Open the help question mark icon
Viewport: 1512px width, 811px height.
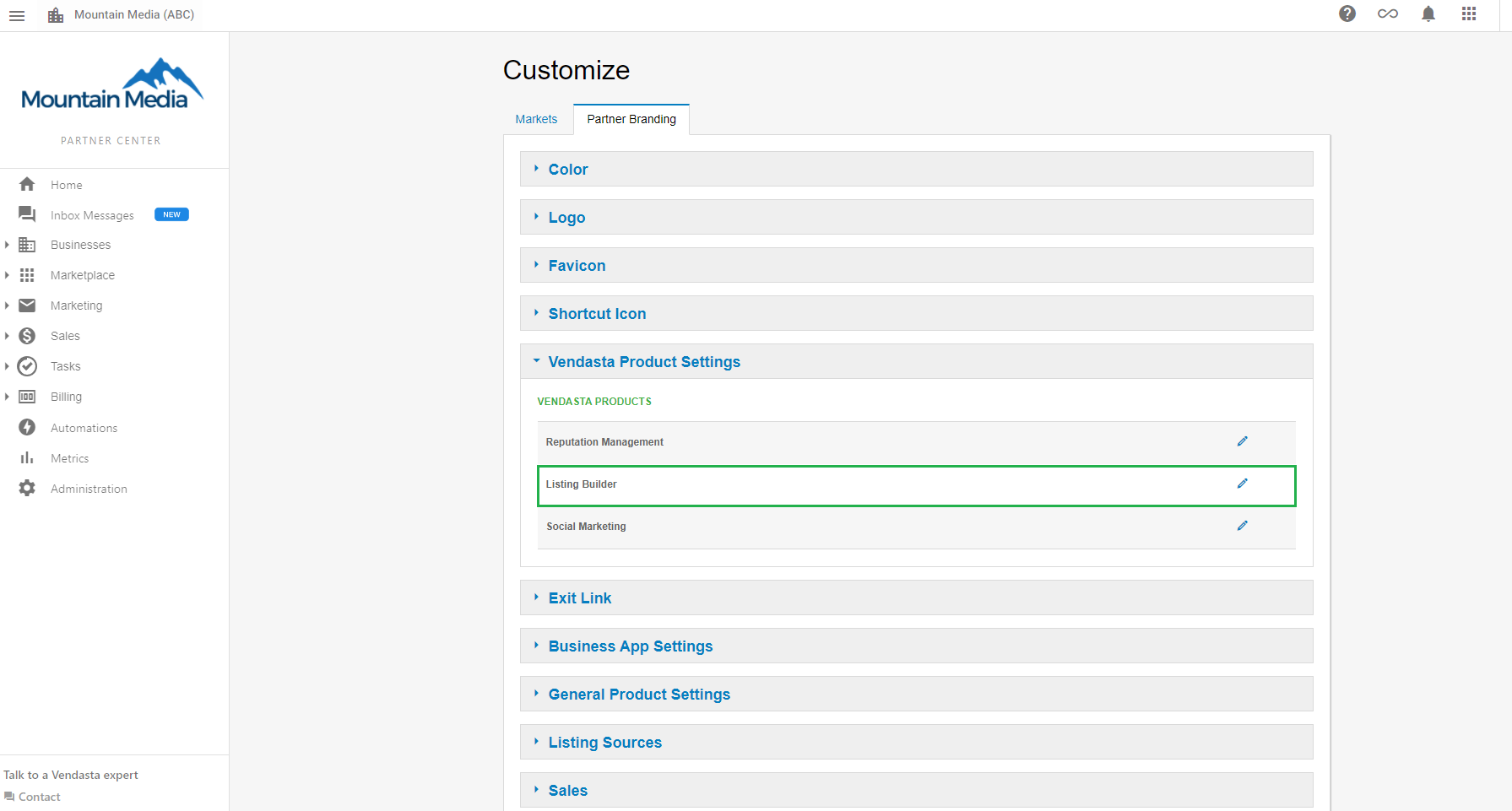pyautogui.click(x=1347, y=14)
